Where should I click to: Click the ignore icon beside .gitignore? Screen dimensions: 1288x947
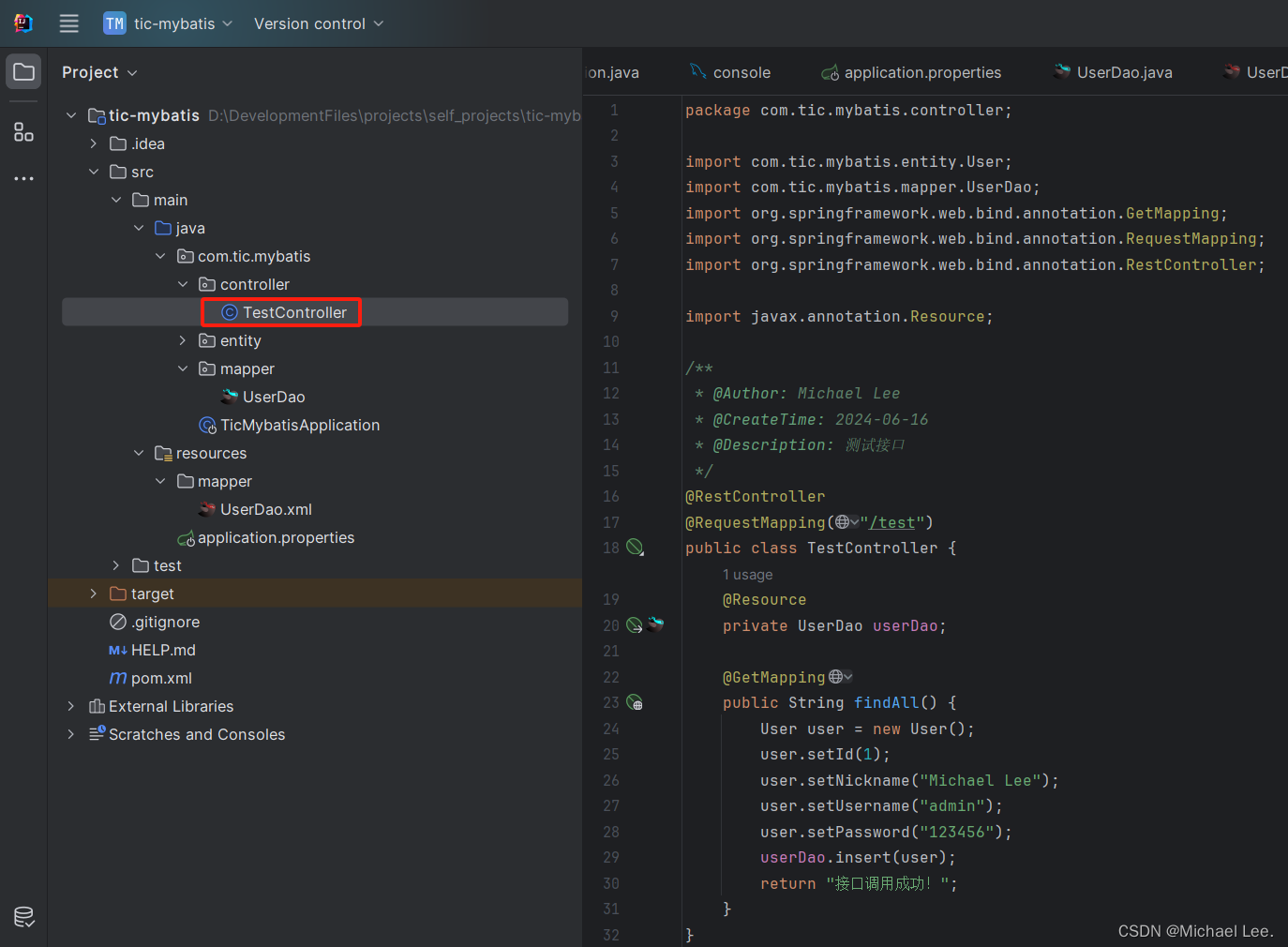click(118, 622)
